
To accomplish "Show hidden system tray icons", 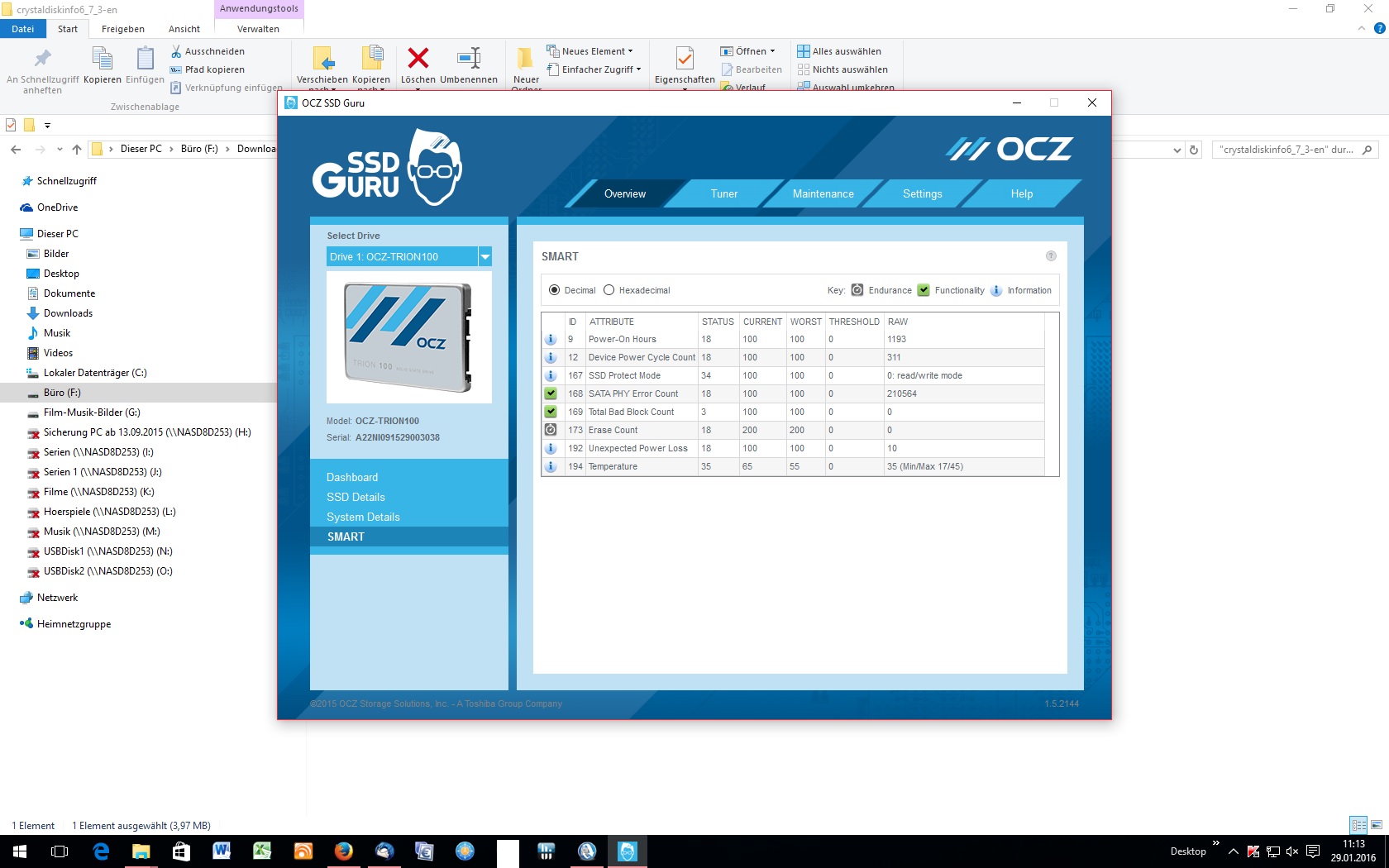I will pyautogui.click(x=1233, y=851).
